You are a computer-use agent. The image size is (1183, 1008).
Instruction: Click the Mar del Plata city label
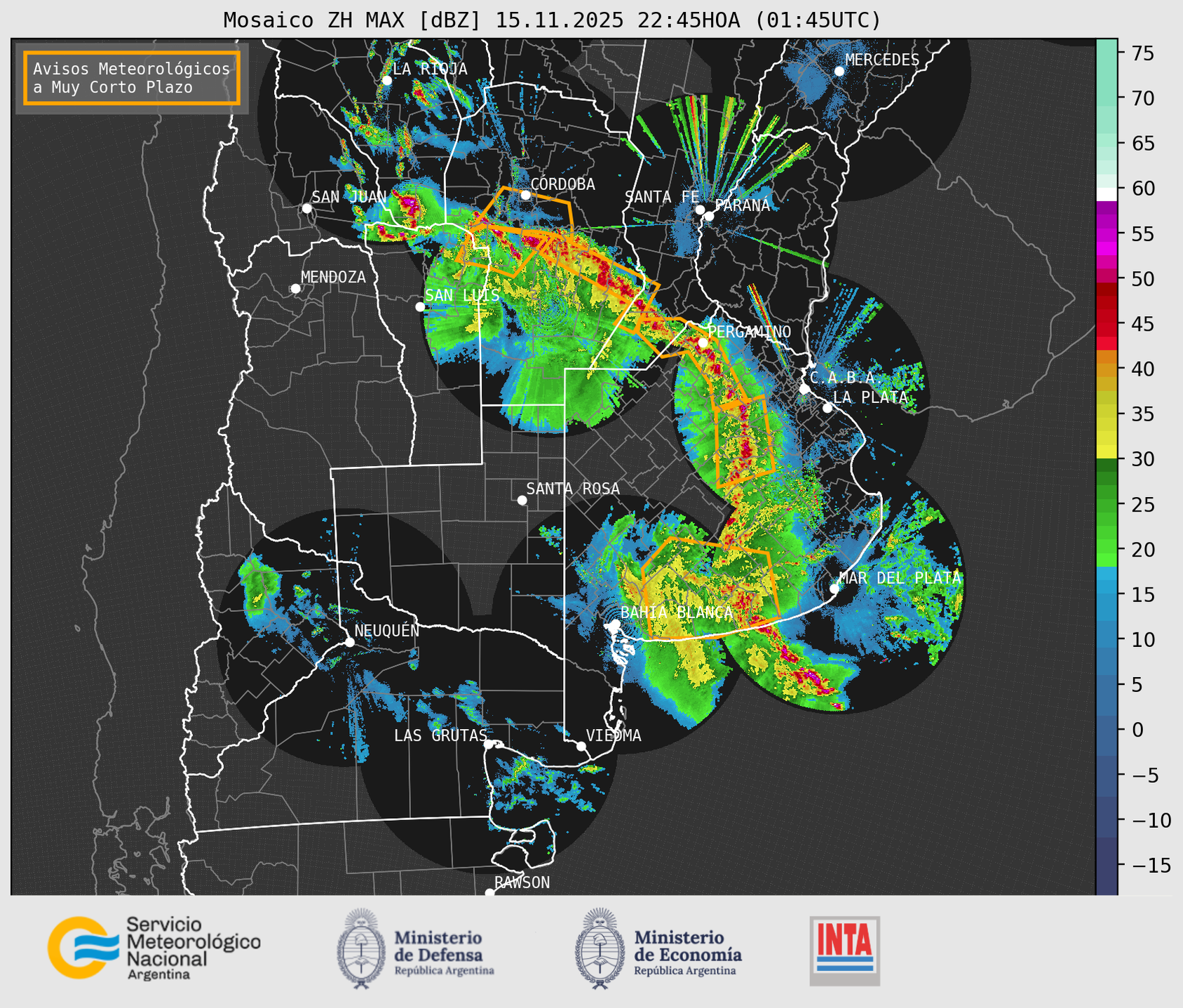tap(900, 578)
